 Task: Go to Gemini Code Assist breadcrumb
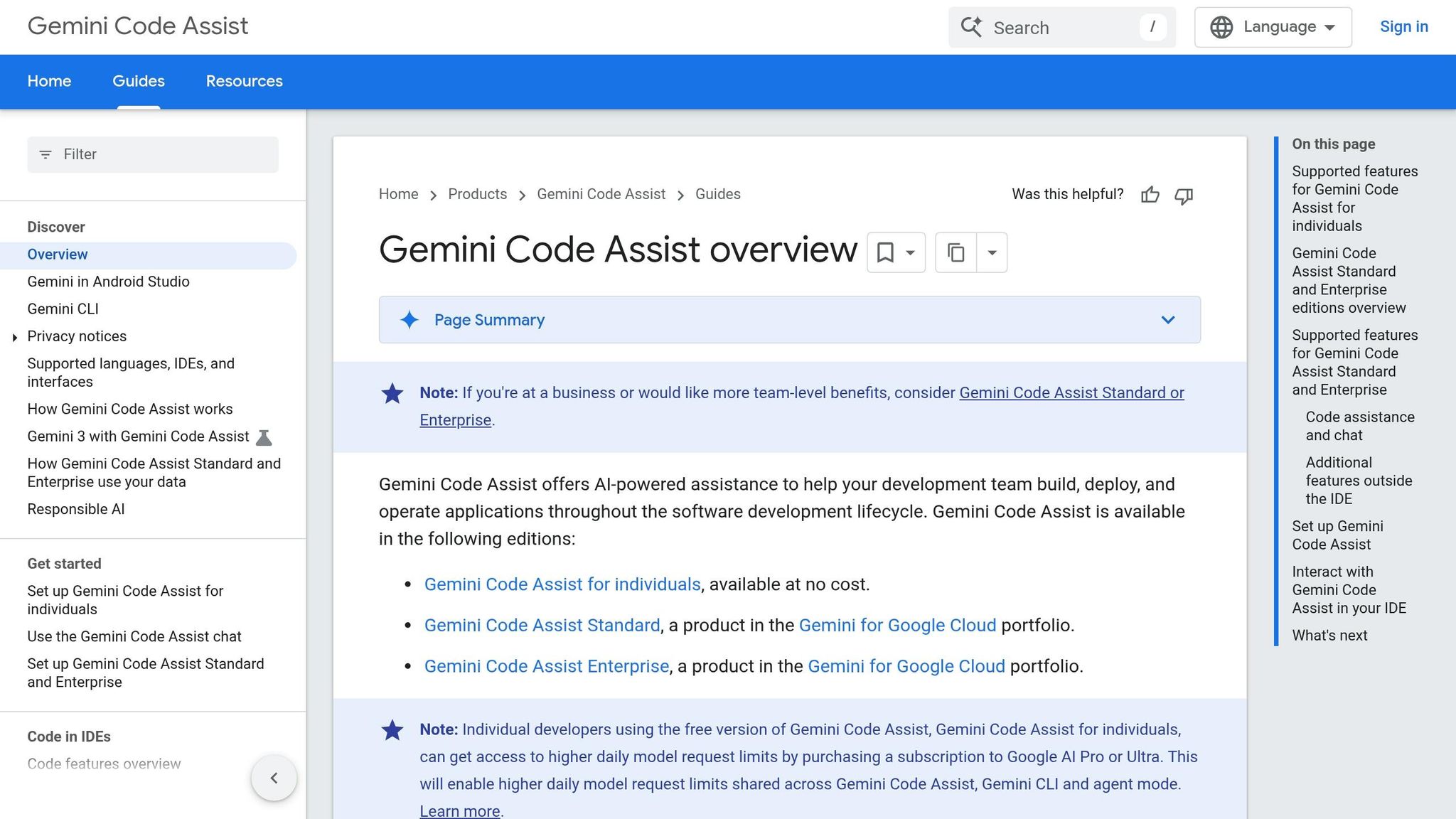click(601, 194)
